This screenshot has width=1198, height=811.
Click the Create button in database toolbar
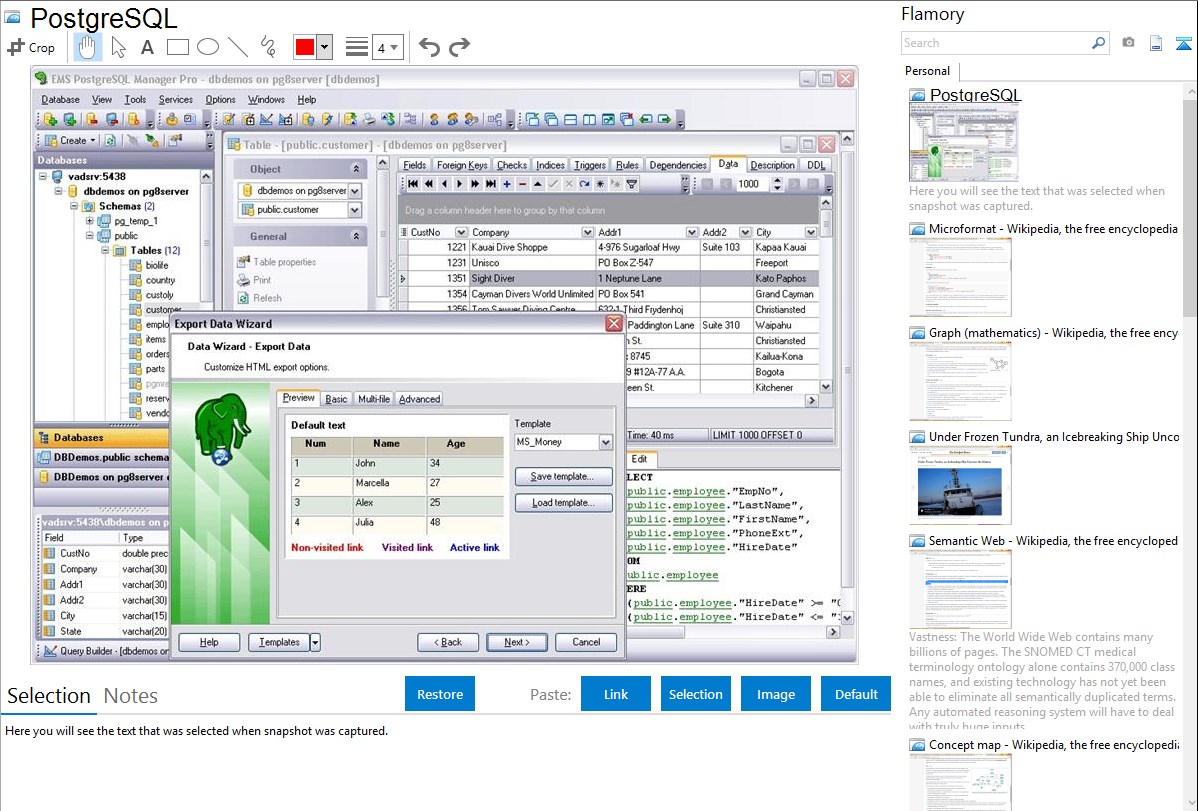pyautogui.click(x=70, y=141)
